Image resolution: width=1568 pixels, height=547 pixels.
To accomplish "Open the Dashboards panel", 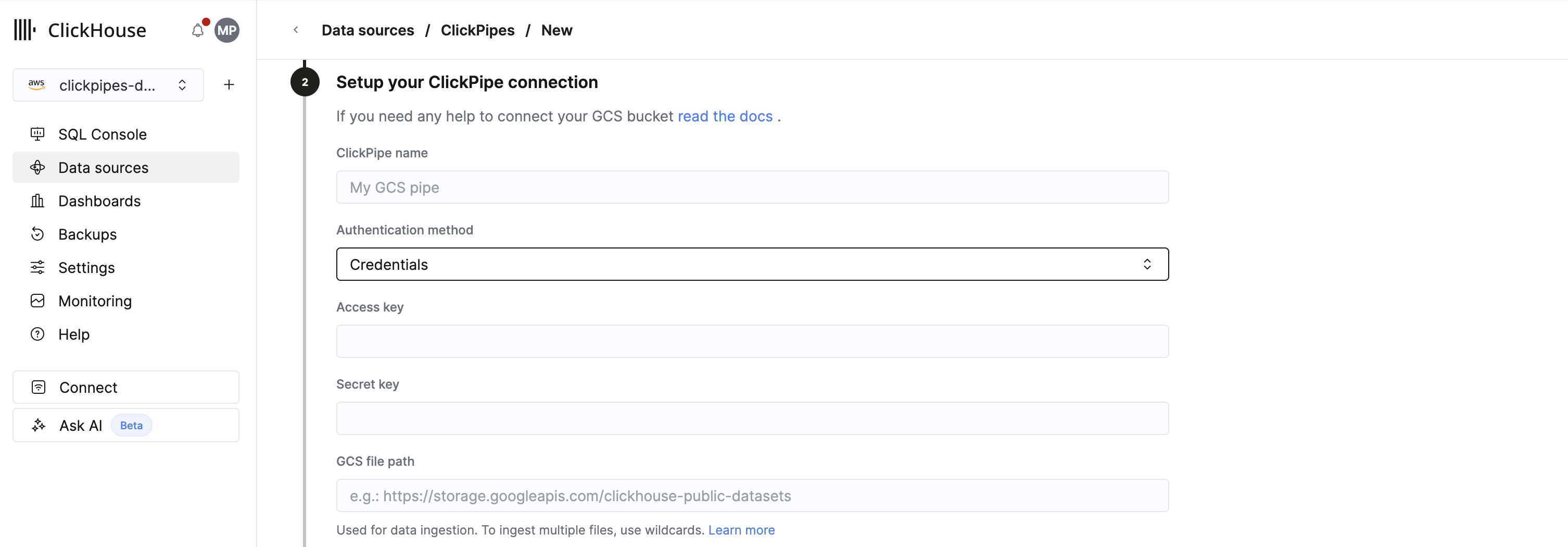I will pyautogui.click(x=99, y=201).
